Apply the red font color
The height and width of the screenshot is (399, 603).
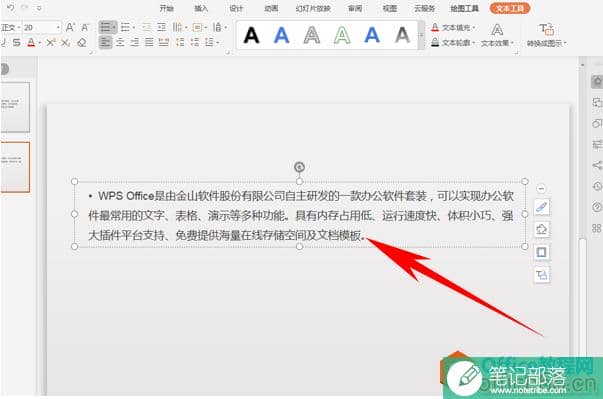(32, 43)
